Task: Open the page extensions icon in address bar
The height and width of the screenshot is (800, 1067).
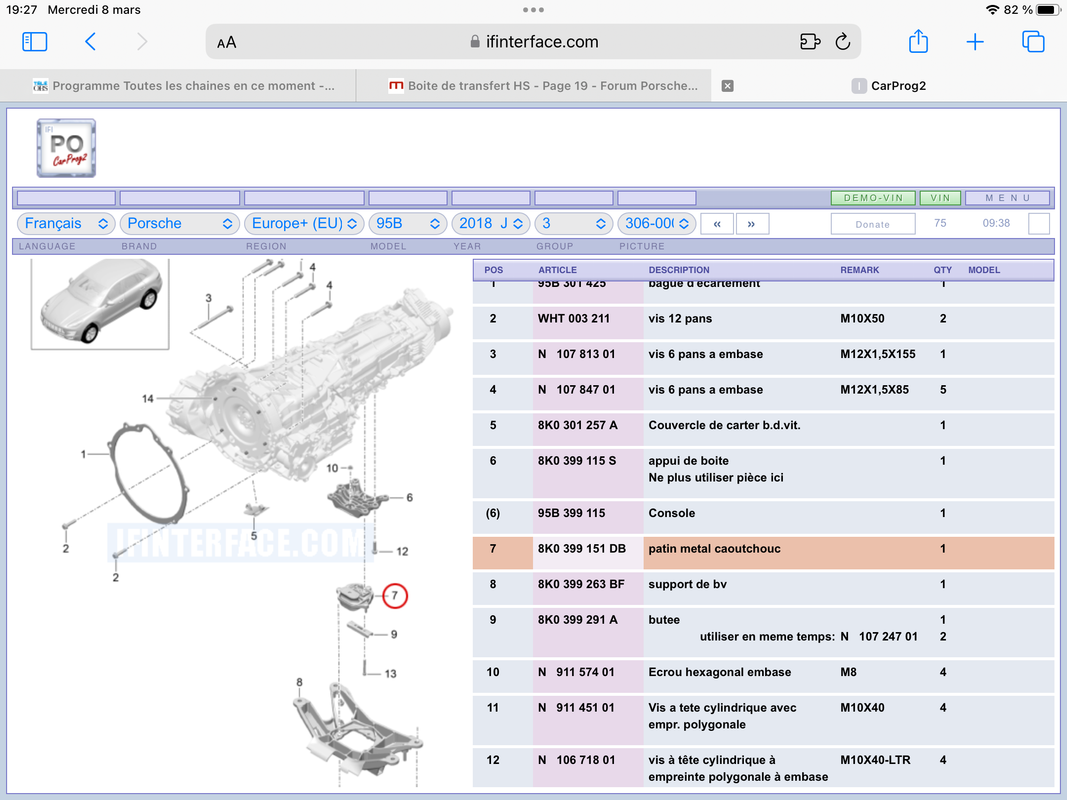Action: coord(810,41)
